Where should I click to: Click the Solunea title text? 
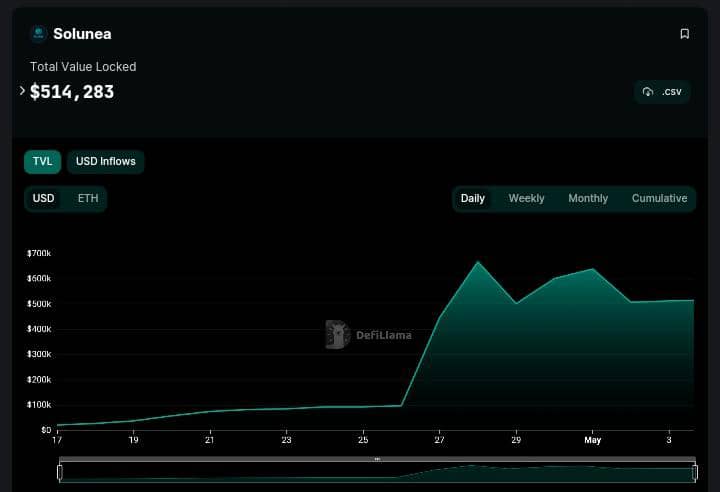click(x=82, y=34)
